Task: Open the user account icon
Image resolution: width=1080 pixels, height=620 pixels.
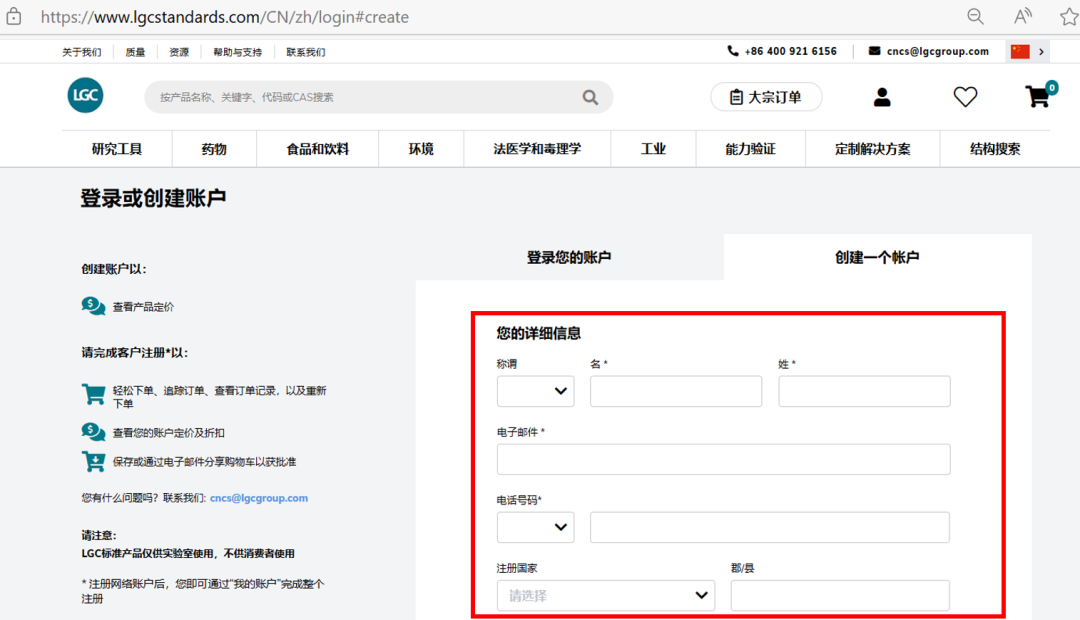Action: (881, 97)
